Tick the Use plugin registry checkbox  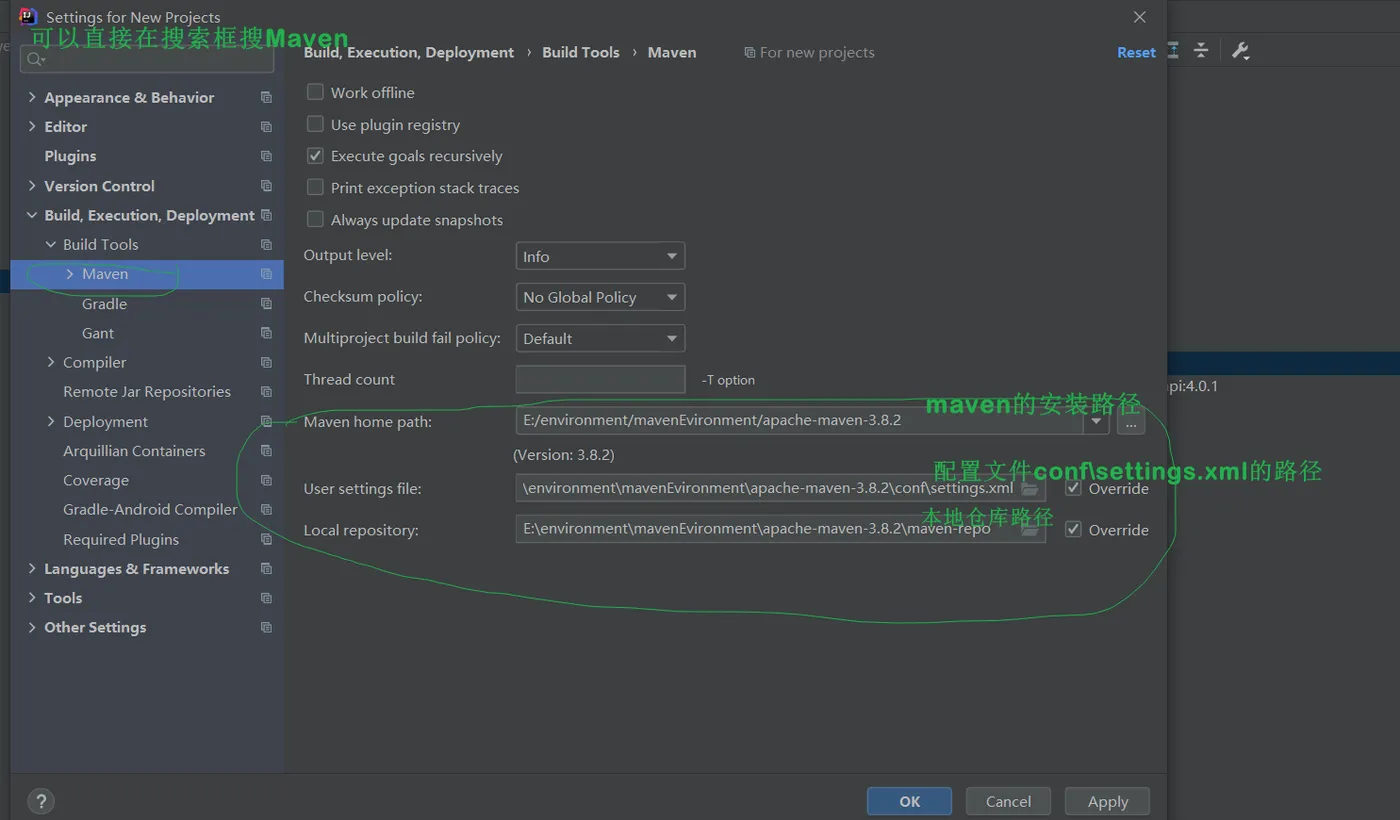pyautogui.click(x=315, y=124)
